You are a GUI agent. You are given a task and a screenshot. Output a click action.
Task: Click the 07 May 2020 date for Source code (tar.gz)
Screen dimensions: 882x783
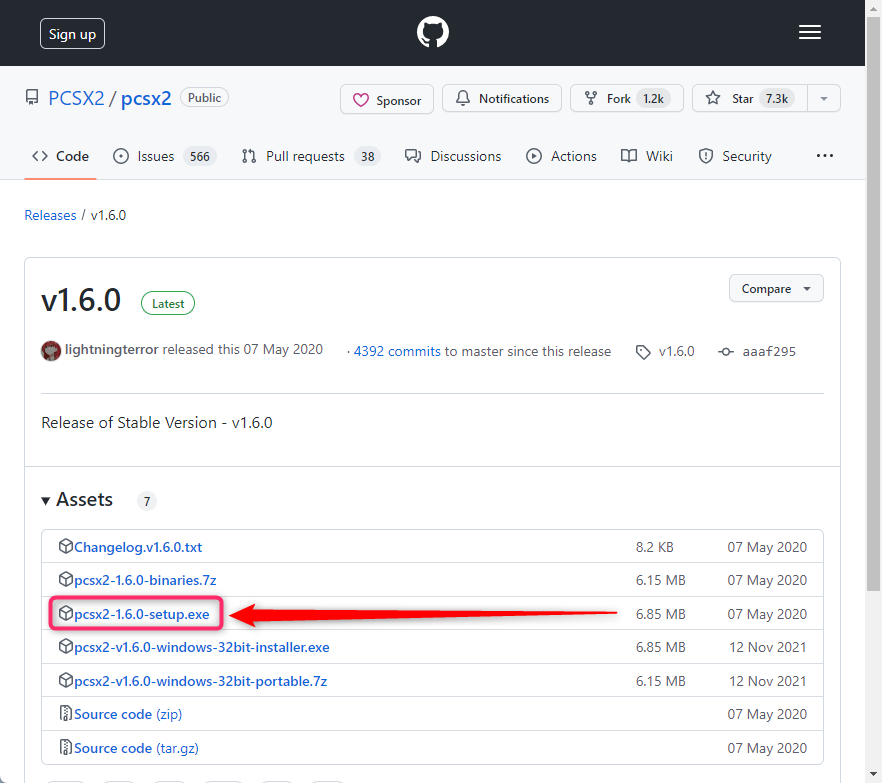(767, 748)
